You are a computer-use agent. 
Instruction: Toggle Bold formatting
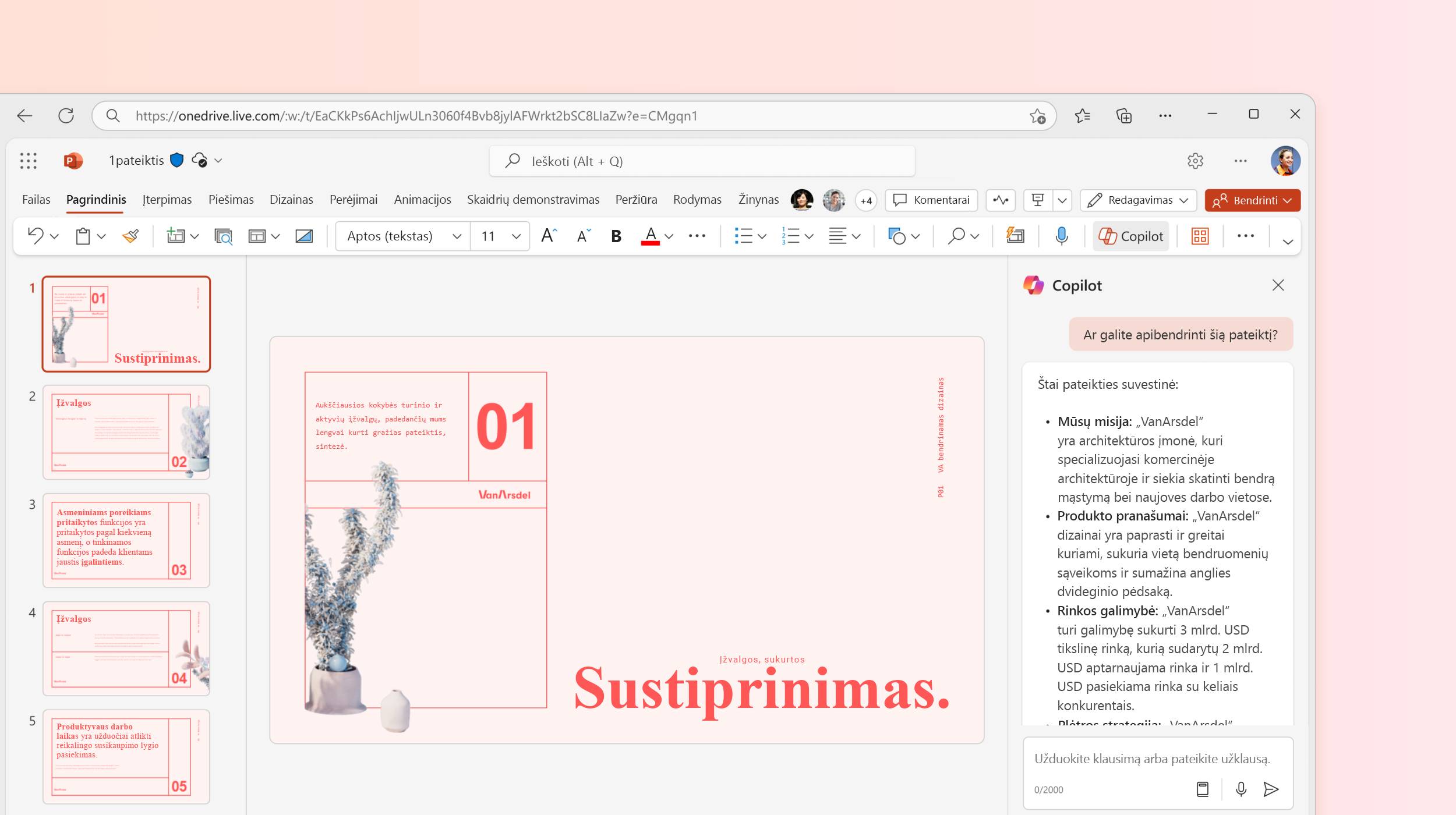click(x=616, y=236)
